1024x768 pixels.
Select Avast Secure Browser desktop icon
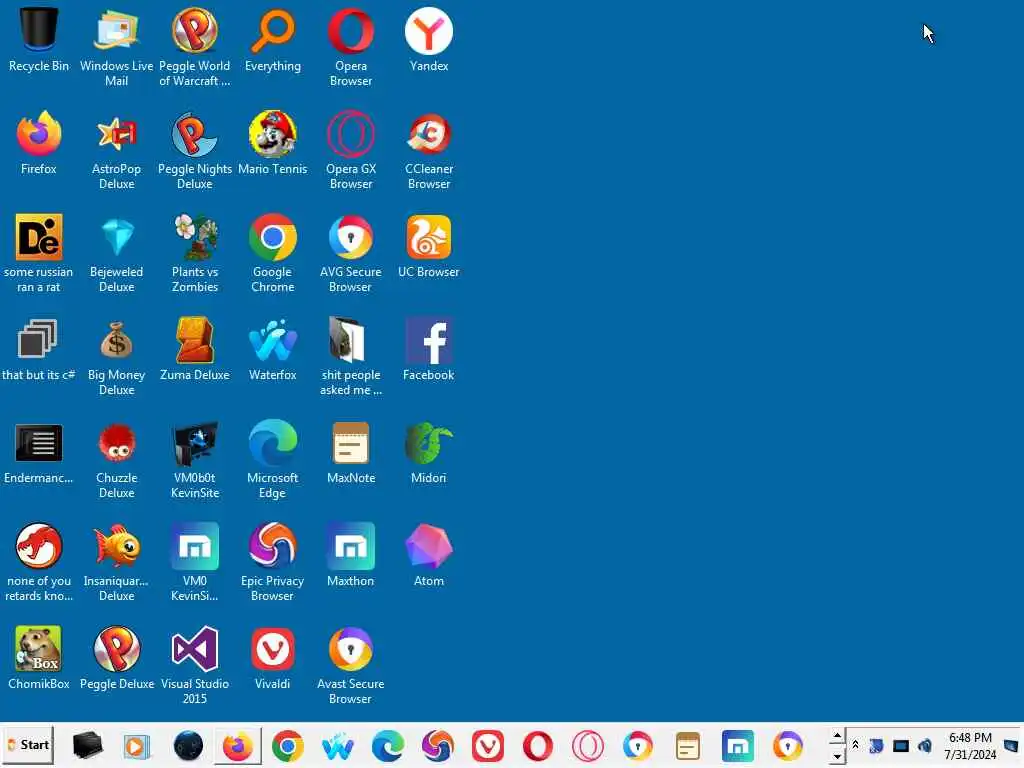[x=351, y=665]
